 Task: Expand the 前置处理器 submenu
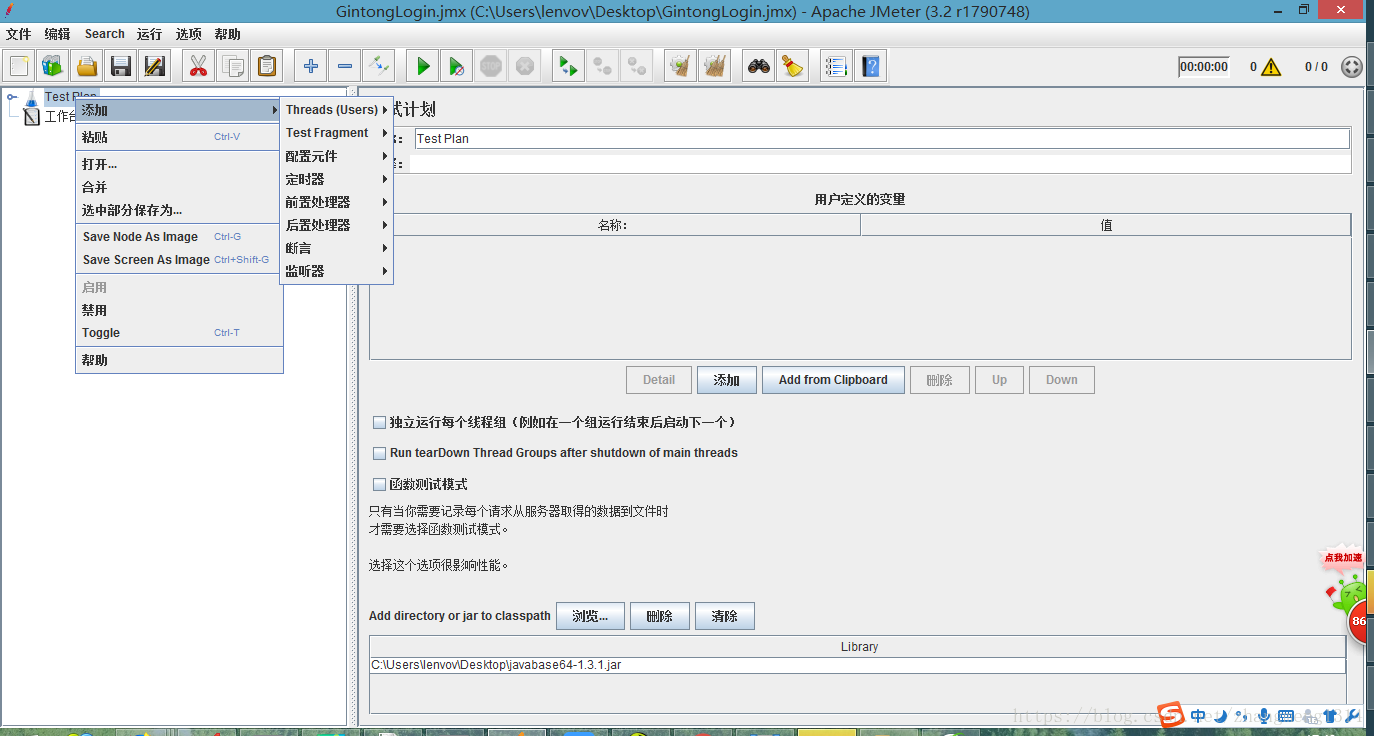[336, 202]
